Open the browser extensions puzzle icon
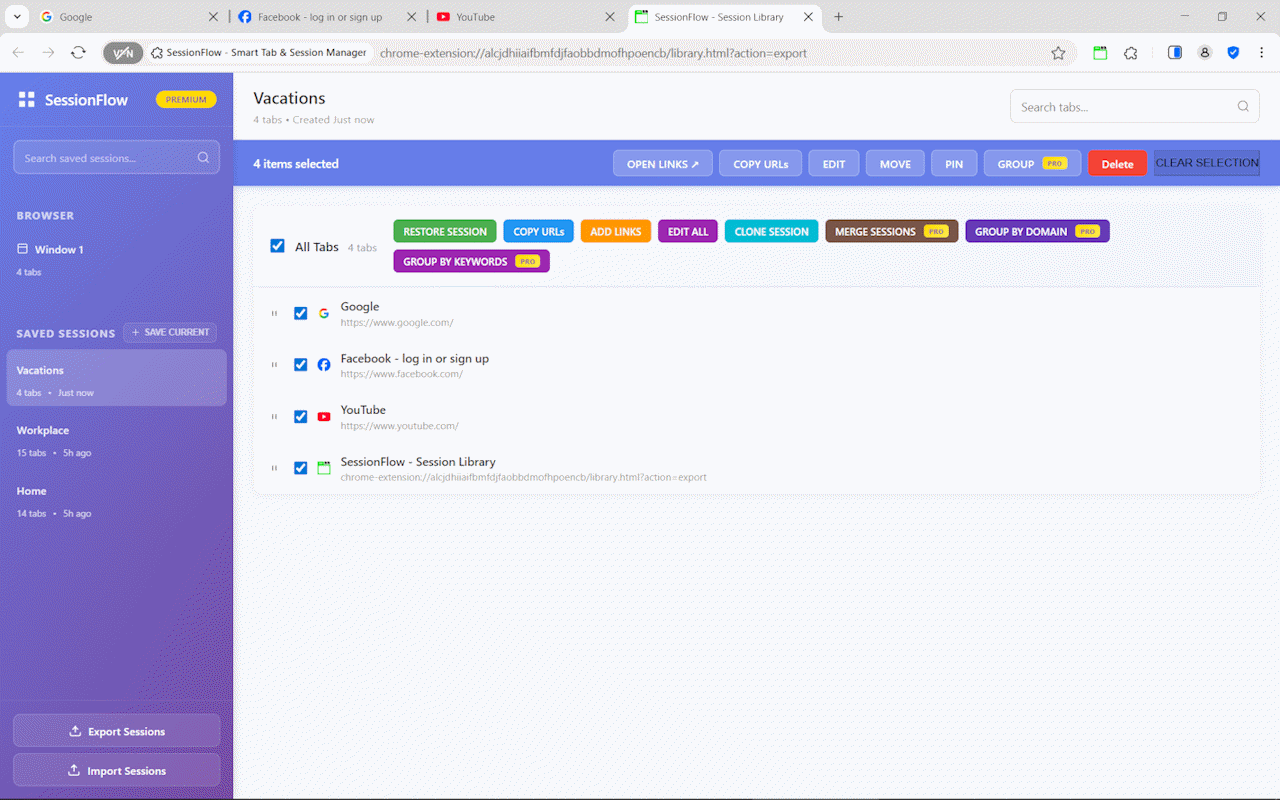 tap(1130, 53)
